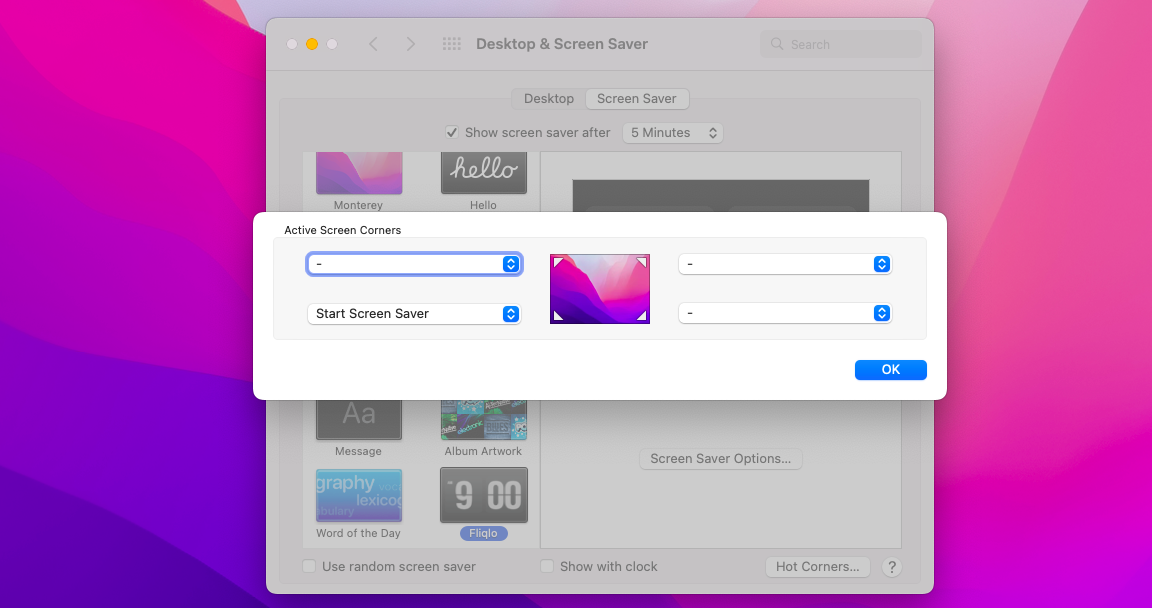Select the Fliqlo screen saver
This screenshot has height=608, width=1152.
click(x=484, y=495)
